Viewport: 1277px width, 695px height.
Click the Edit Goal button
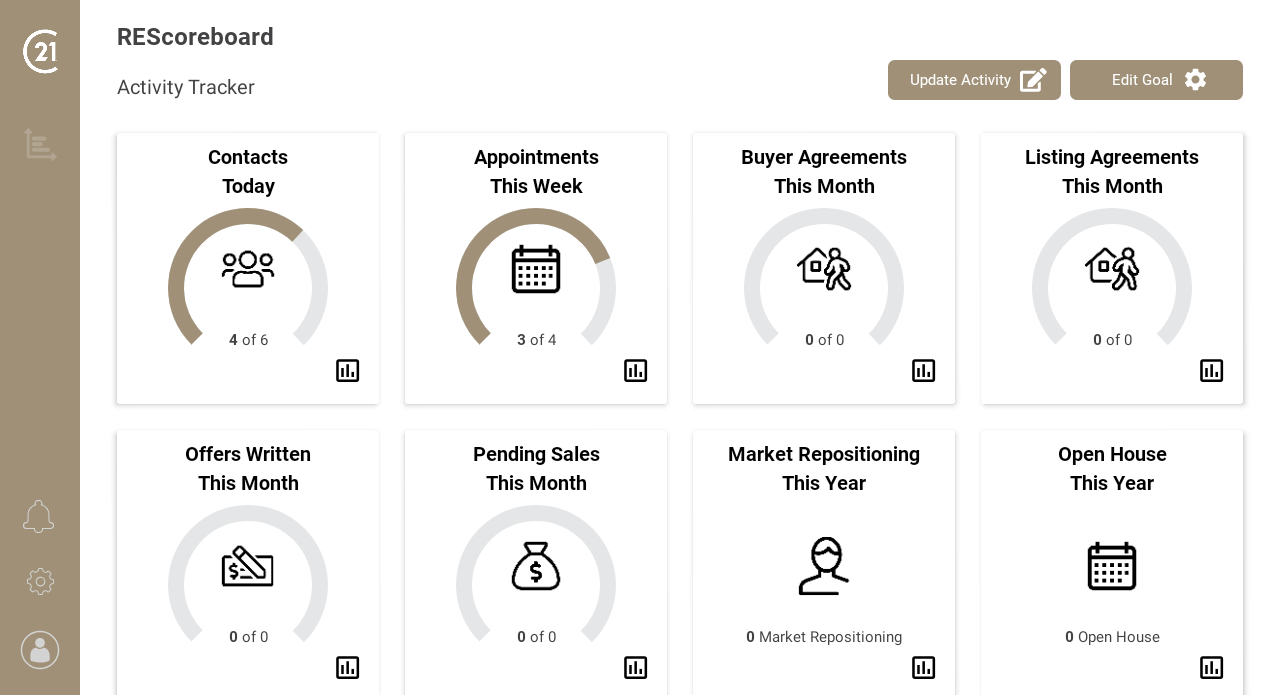1156,80
